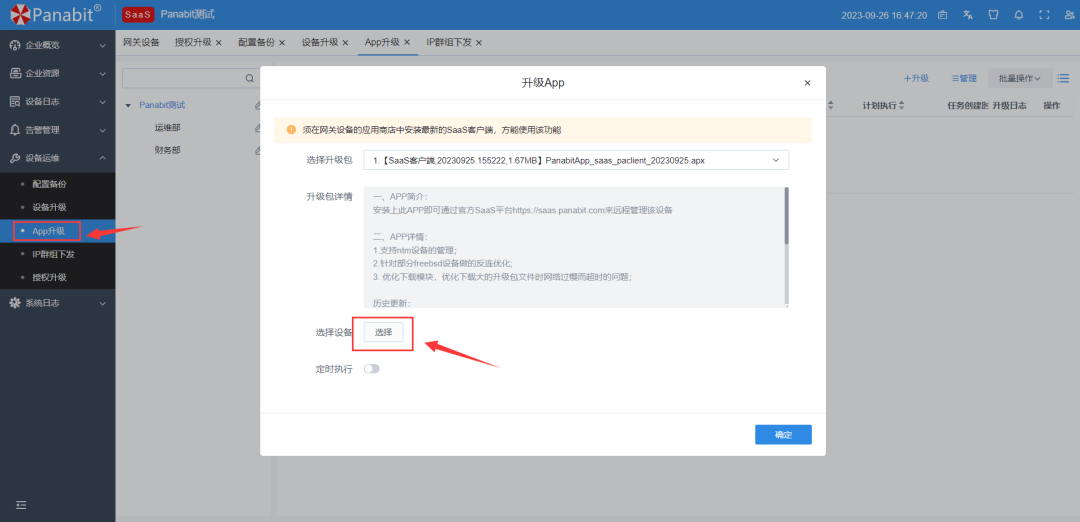
Task: Click the 企业概览 dashboard icon
Action: 14,45
